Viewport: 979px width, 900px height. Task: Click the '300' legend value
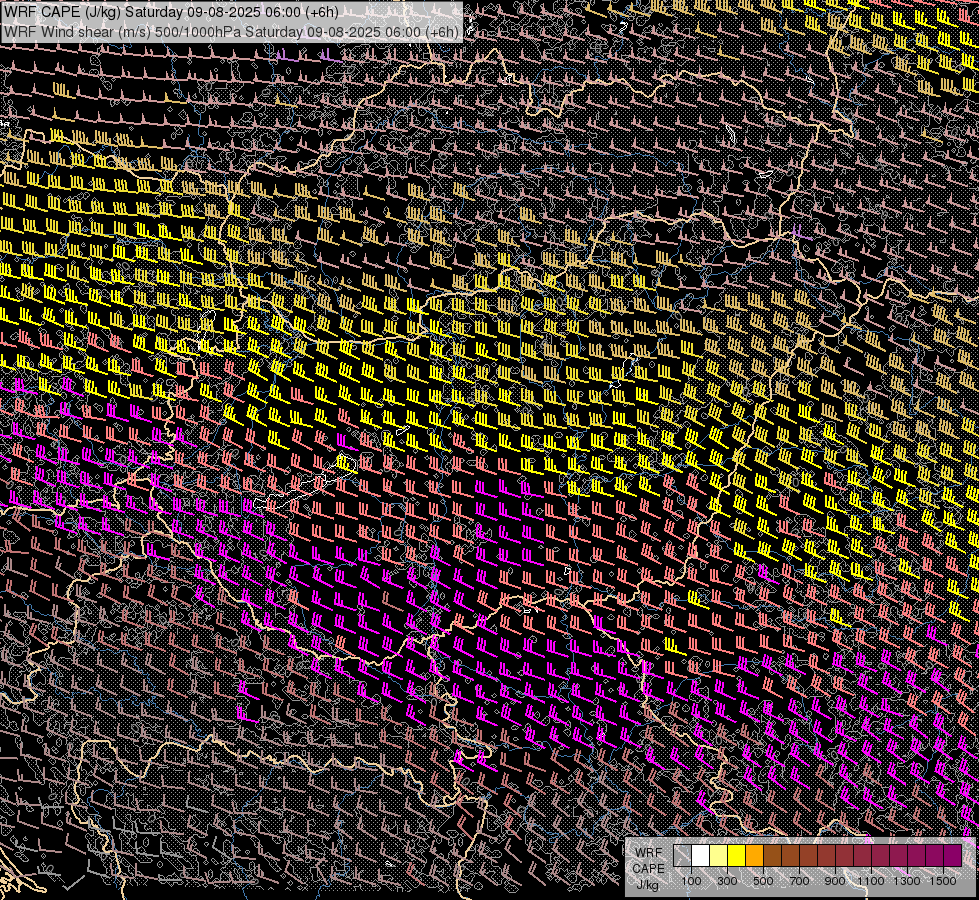(x=727, y=881)
